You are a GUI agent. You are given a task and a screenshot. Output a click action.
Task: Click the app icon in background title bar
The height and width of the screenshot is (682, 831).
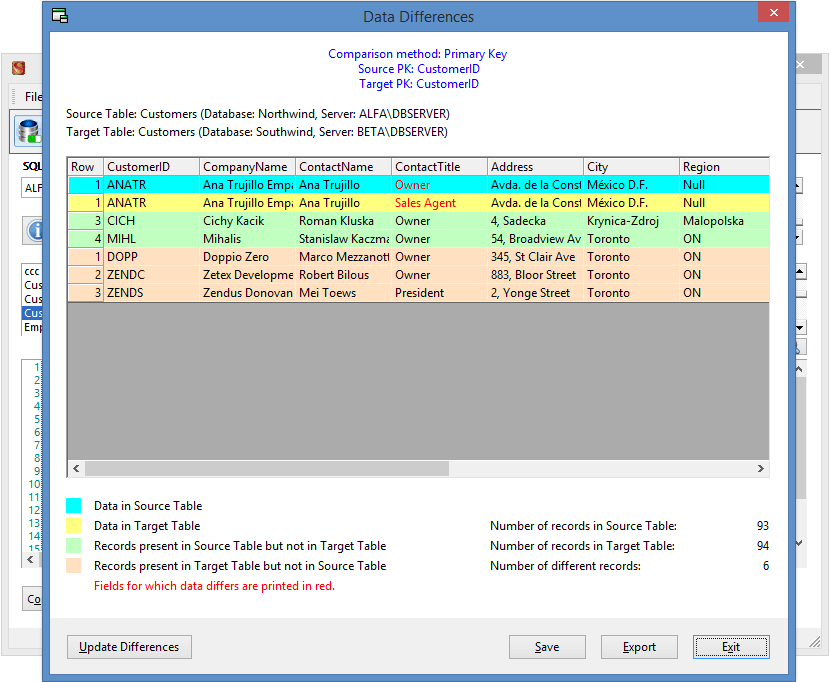(x=18, y=68)
